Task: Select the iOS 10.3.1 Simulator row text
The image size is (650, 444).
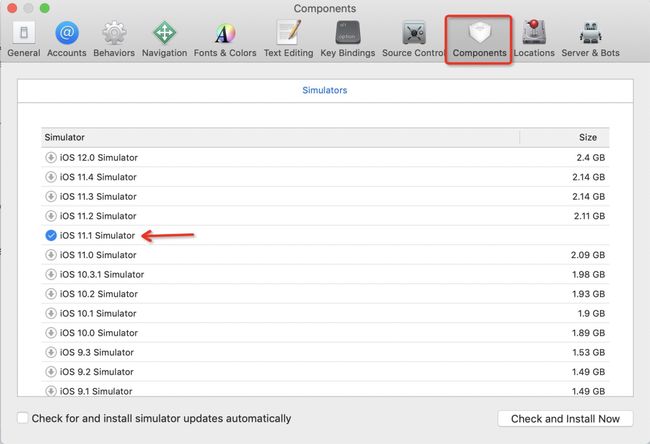Action: (x=102, y=274)
